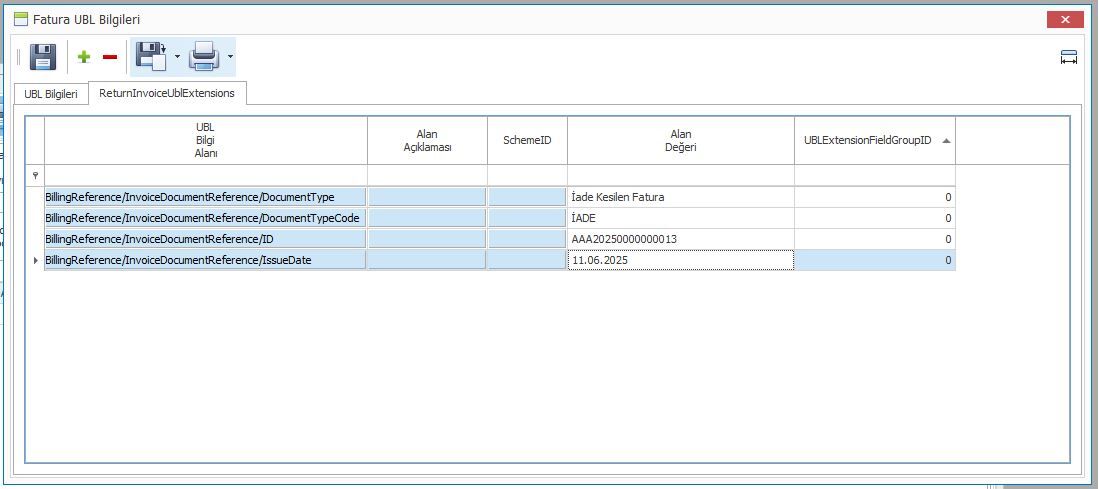
Task: Remove row with red minus icon
Action: tap(110, 57)
